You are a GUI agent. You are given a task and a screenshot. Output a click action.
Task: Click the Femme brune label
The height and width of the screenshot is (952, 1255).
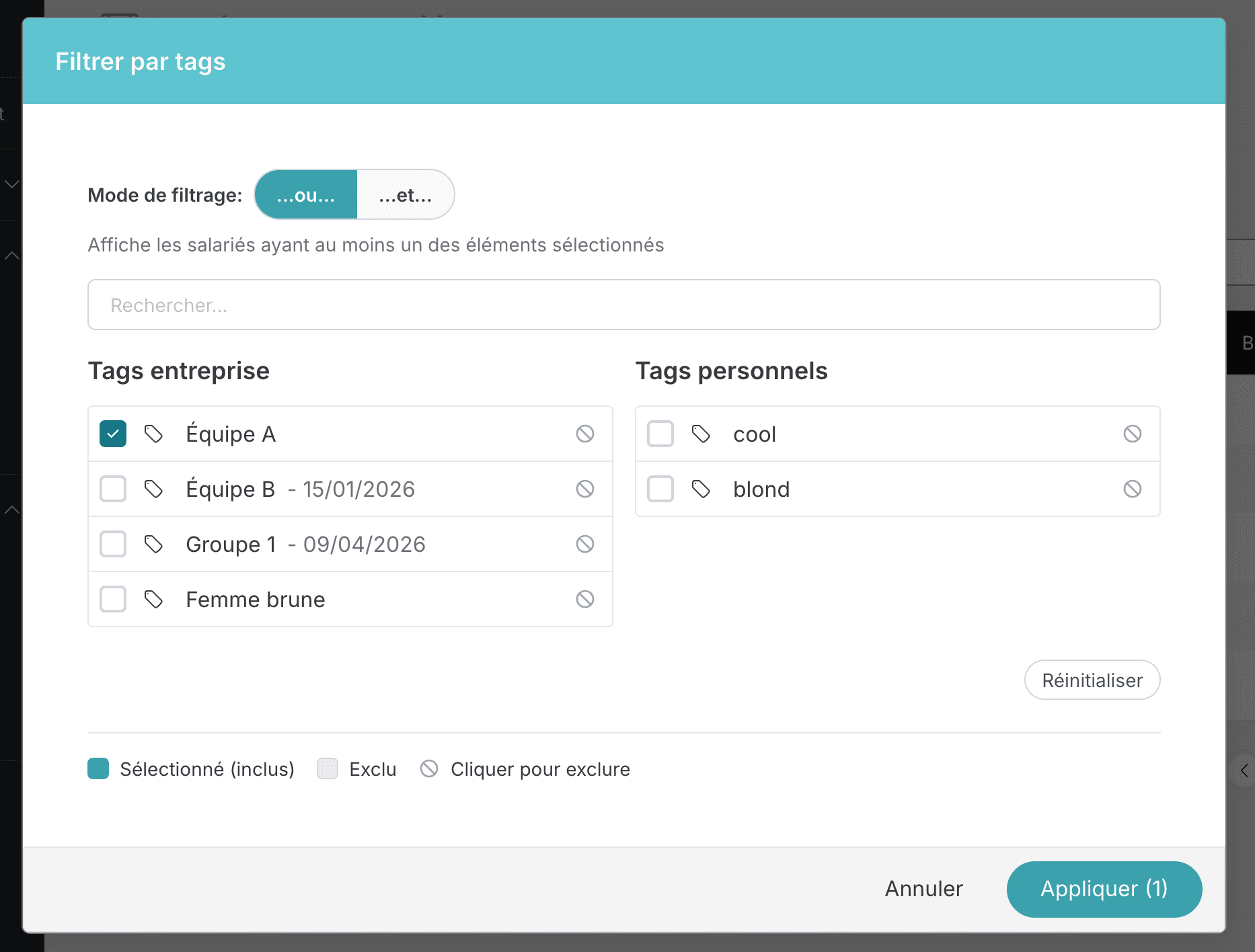point(256,599)
